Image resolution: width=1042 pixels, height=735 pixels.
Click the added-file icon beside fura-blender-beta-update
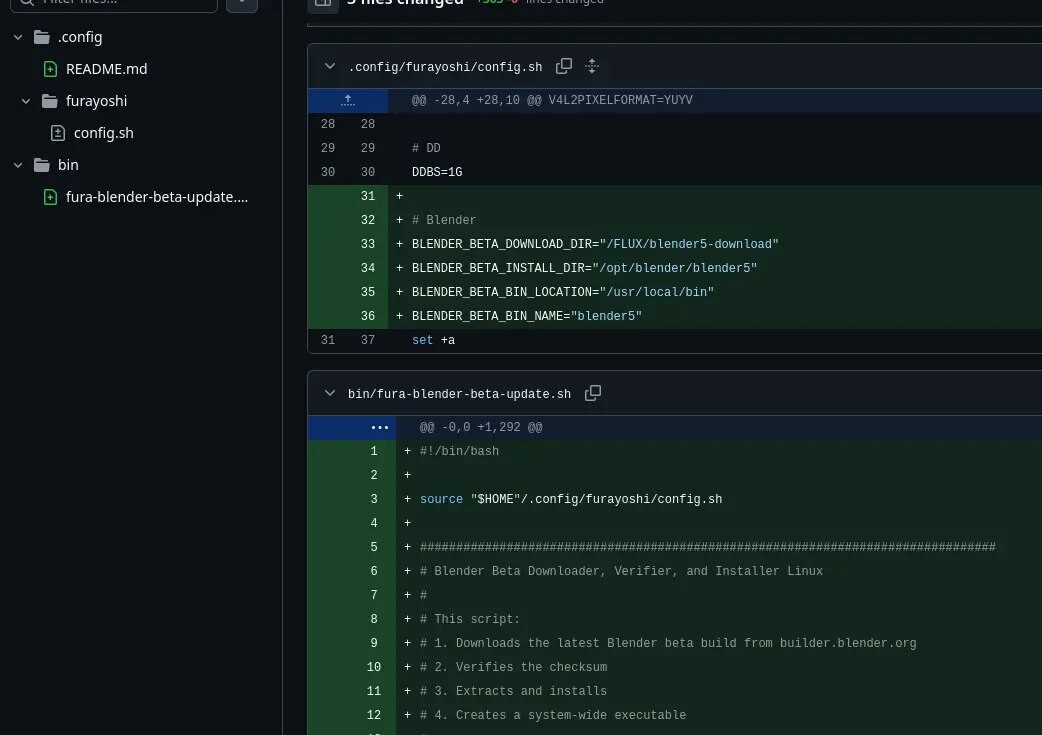click(x=50, y=197)
